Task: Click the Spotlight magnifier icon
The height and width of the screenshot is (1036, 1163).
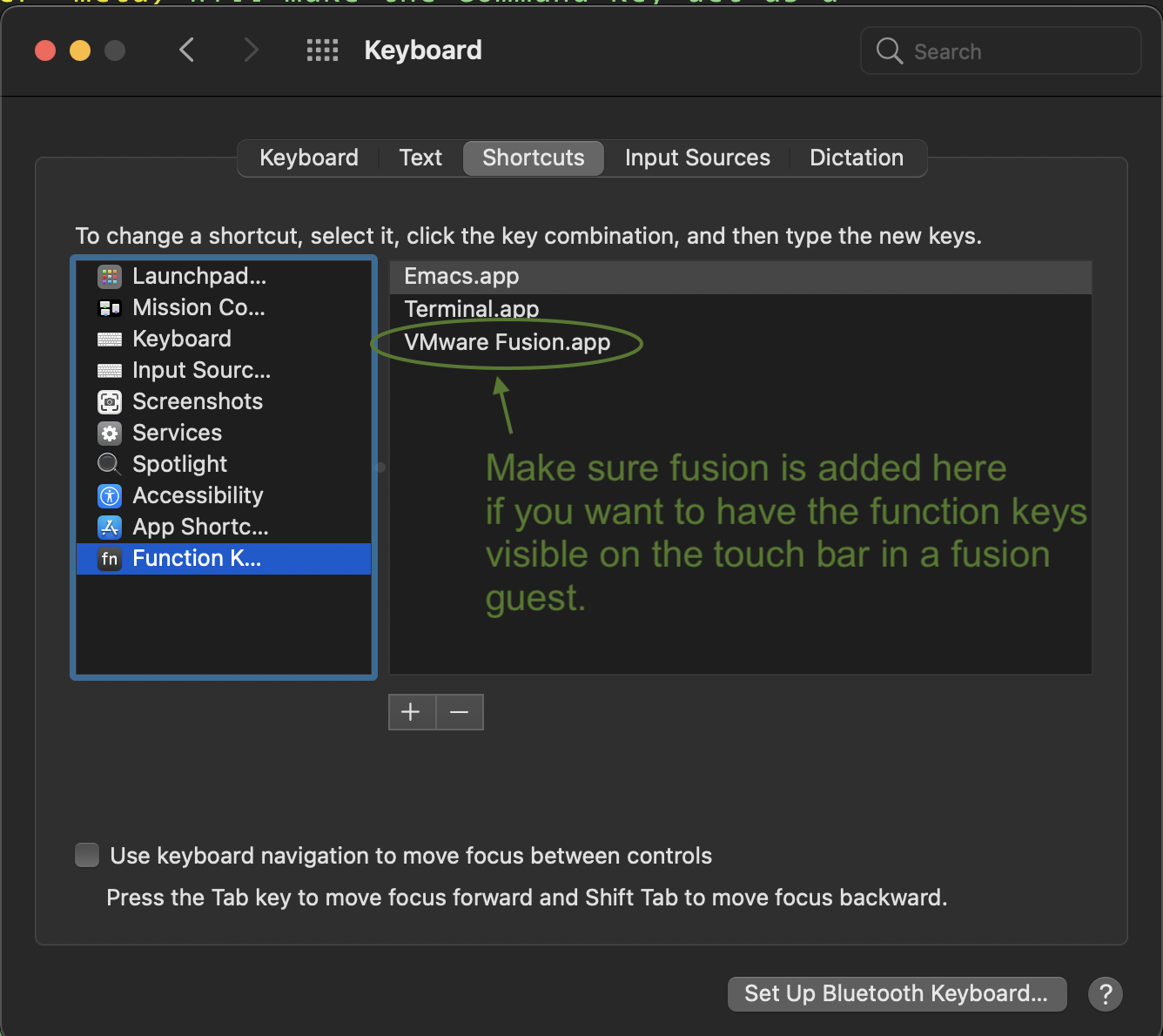Action: [x=110, y=465]
